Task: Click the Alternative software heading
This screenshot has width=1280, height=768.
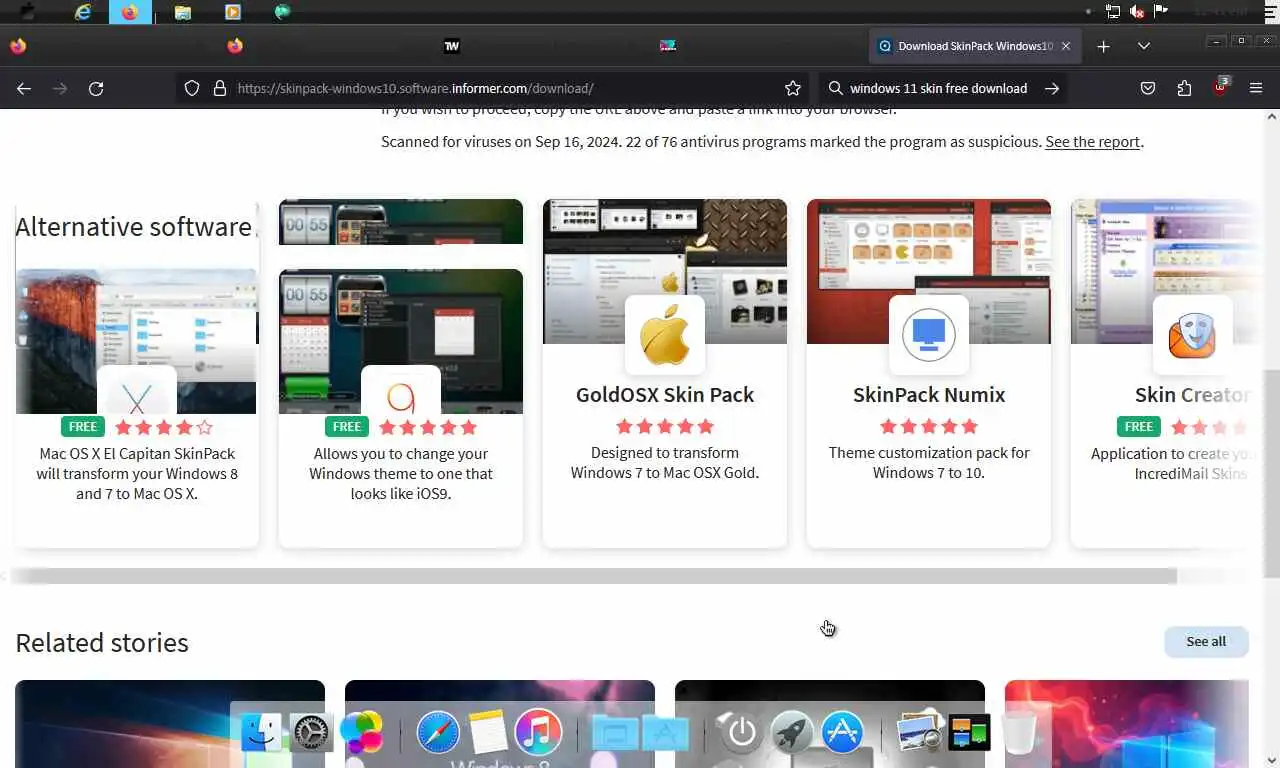Action: click(x=134, y=227)
